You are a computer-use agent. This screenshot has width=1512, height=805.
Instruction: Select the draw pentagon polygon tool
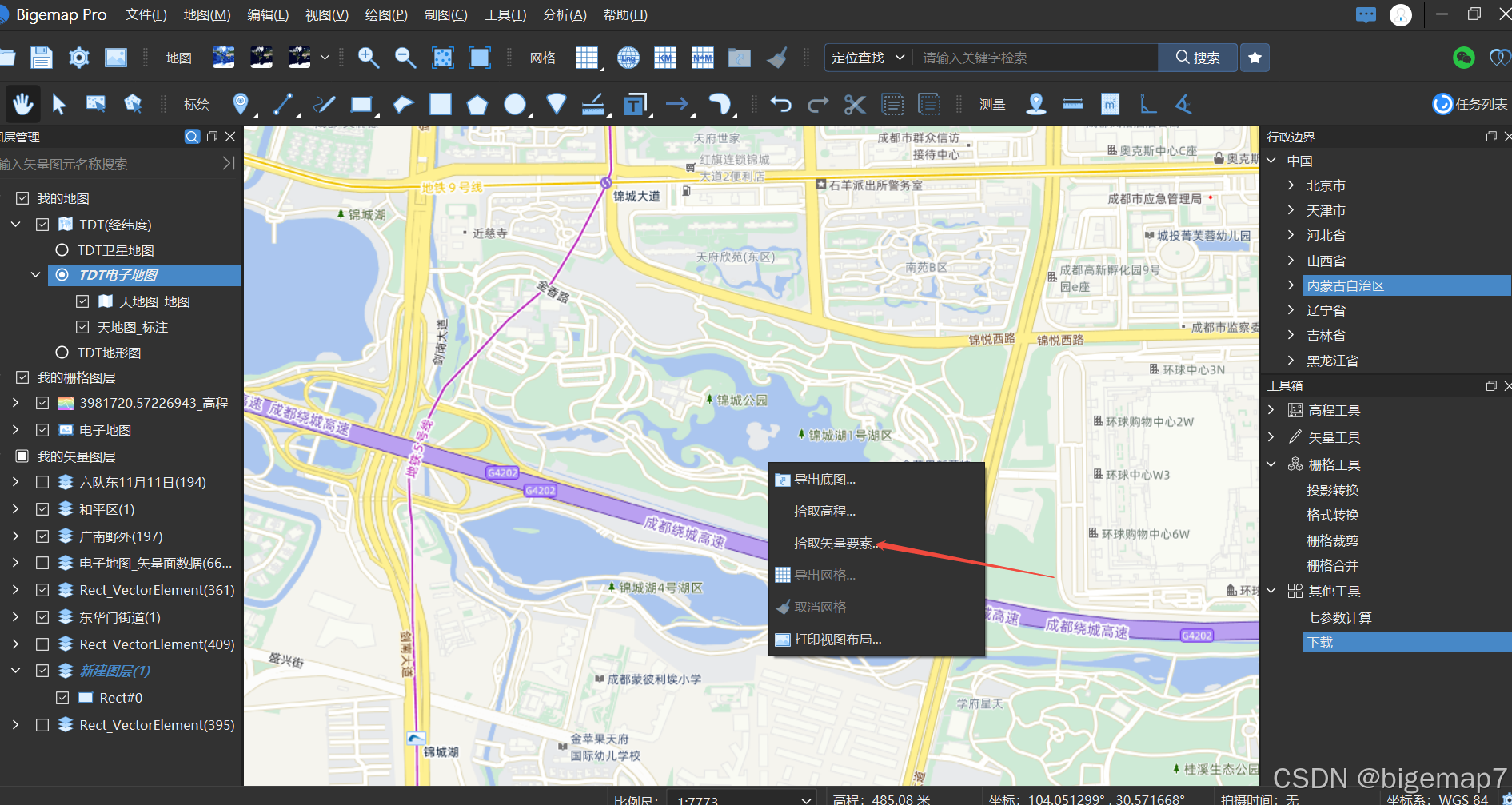(x=477, y=105)
